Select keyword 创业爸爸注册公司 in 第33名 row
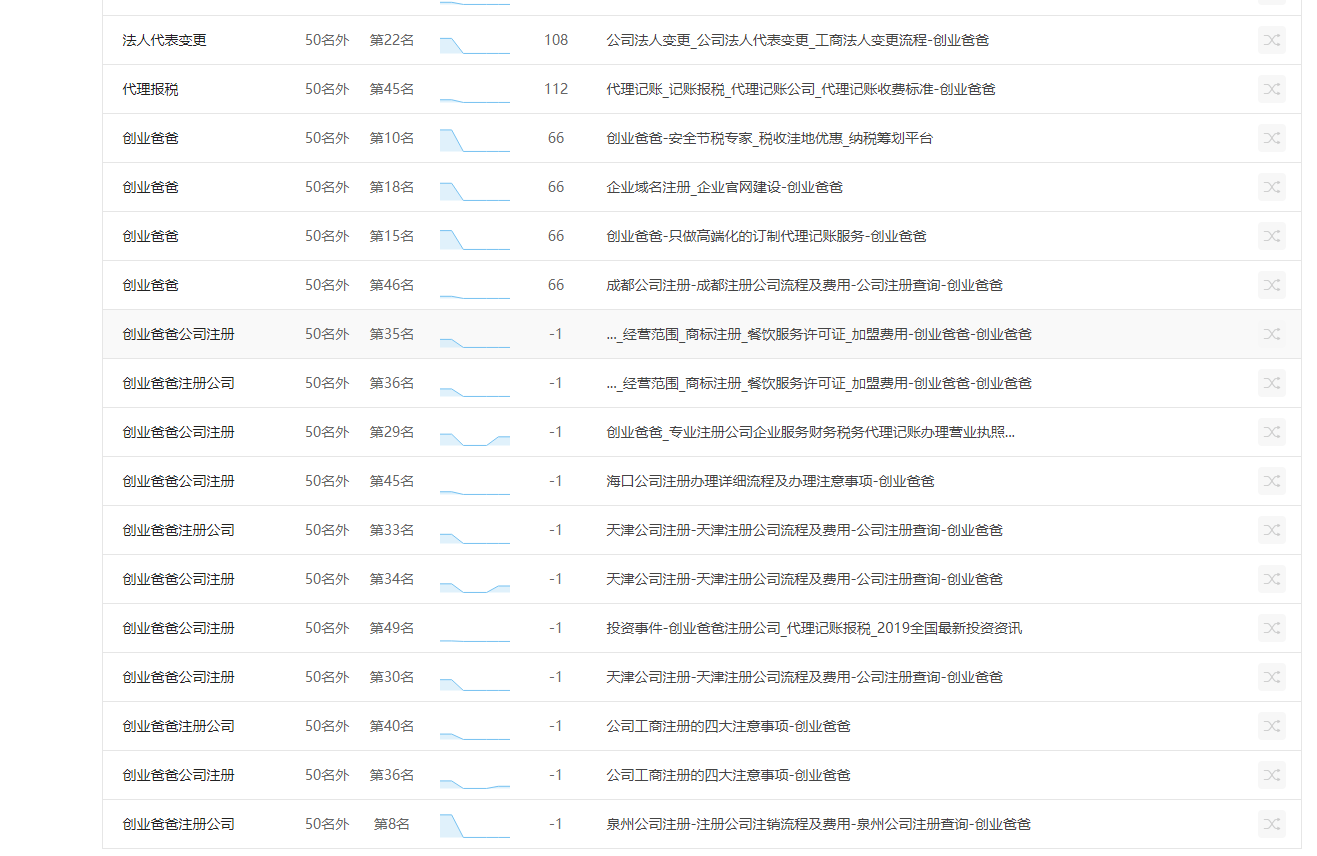Screen dimensions: 1317x856 (178, 530)
